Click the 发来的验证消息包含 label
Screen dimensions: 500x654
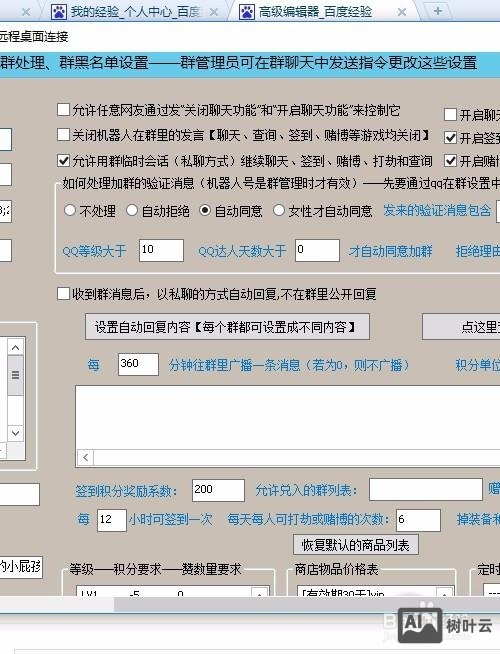(437, 211)
